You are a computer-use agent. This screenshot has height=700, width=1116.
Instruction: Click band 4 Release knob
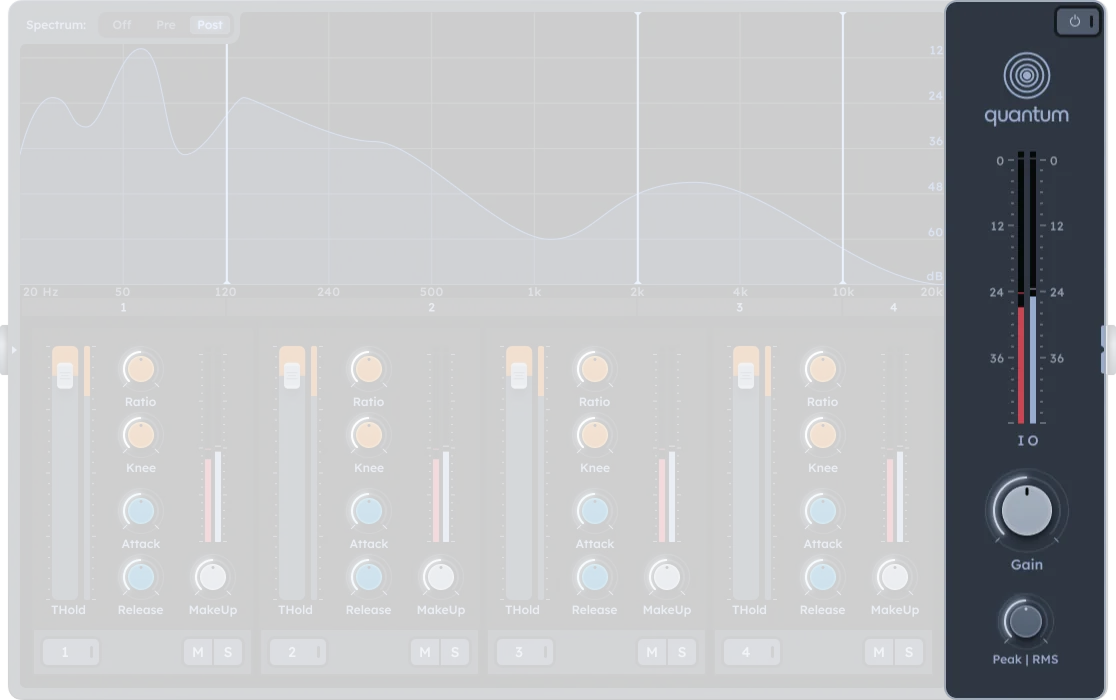point(822,577)
